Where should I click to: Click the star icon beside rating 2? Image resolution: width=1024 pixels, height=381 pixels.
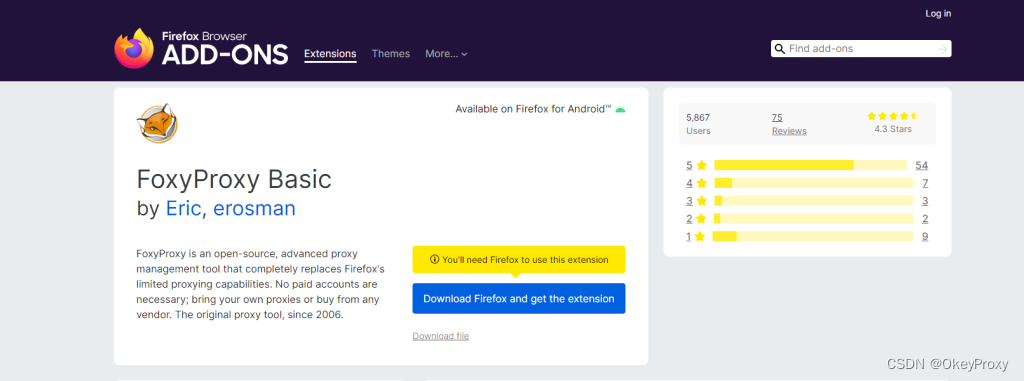701,218
